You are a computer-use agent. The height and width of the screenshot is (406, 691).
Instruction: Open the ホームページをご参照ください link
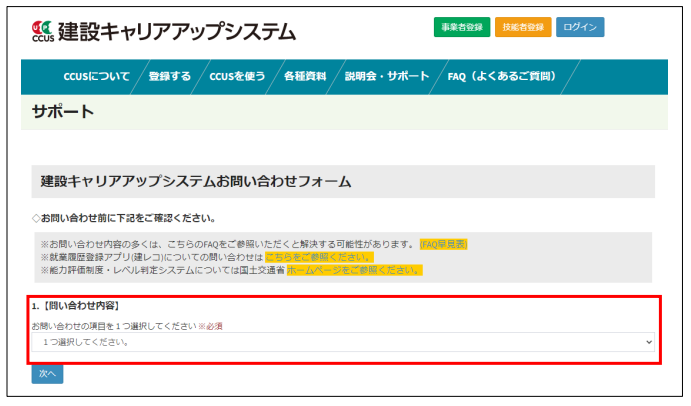(x=354, y=270)
